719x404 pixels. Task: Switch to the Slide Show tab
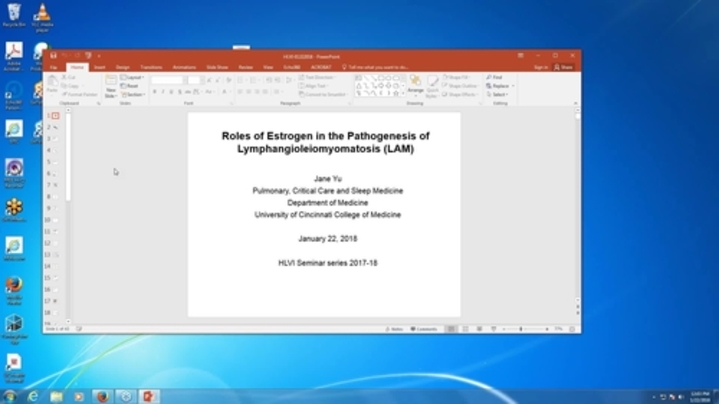click(x=217, y=67)
